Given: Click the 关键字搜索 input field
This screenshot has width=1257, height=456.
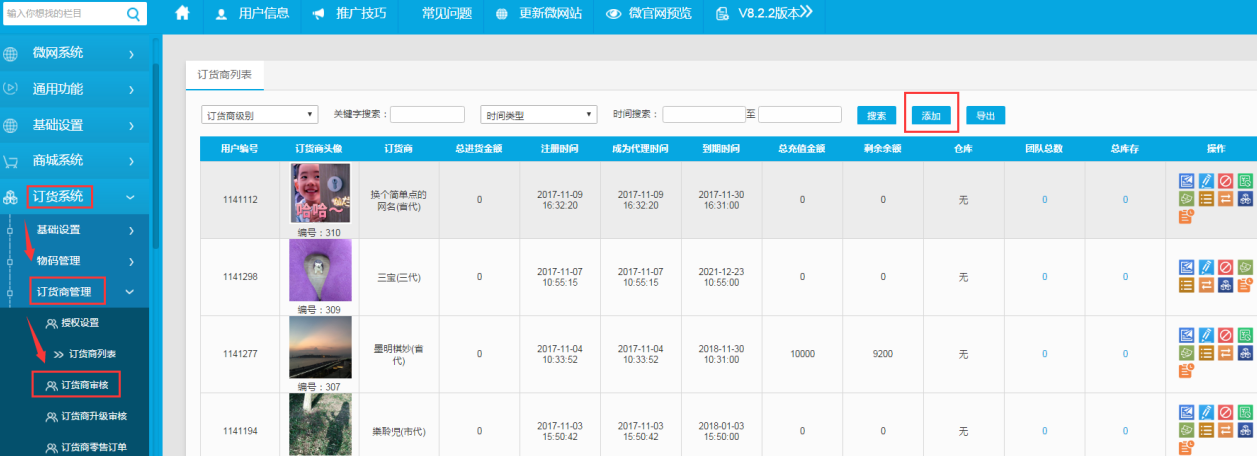Looking at the screenshot, I should 427,115.
